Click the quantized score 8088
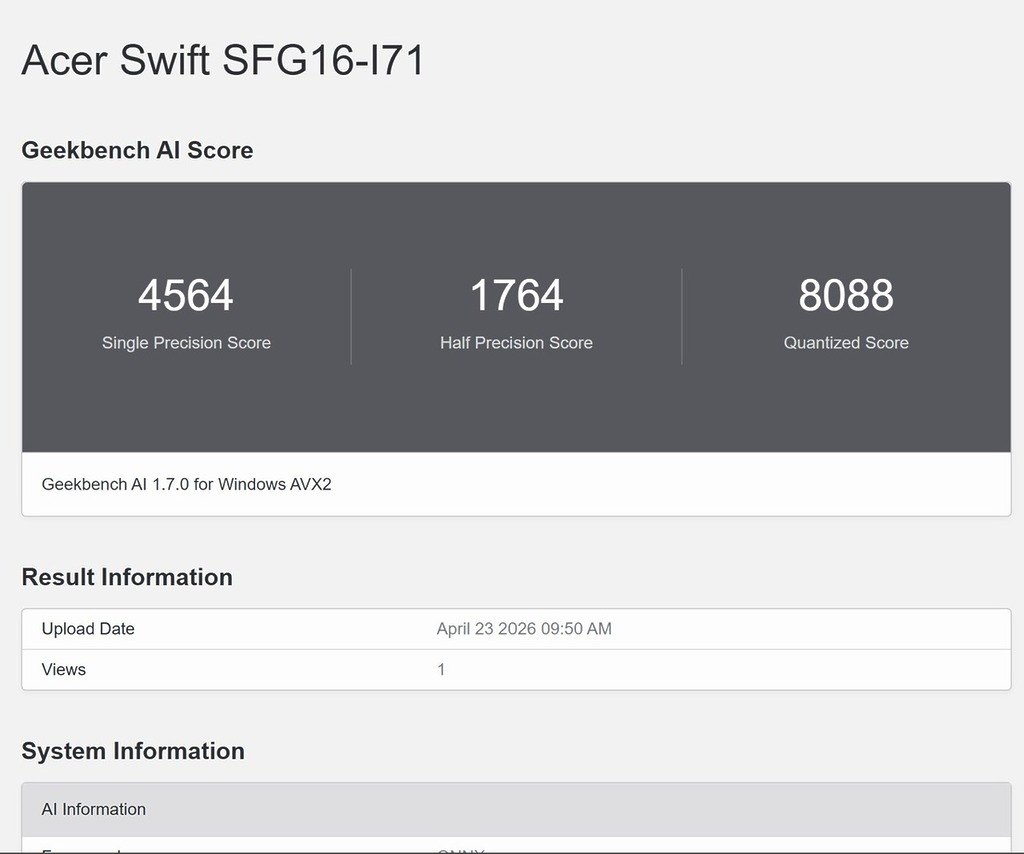Image resolution: width=1024 pixels, height=854 pixels. (846, 295)
